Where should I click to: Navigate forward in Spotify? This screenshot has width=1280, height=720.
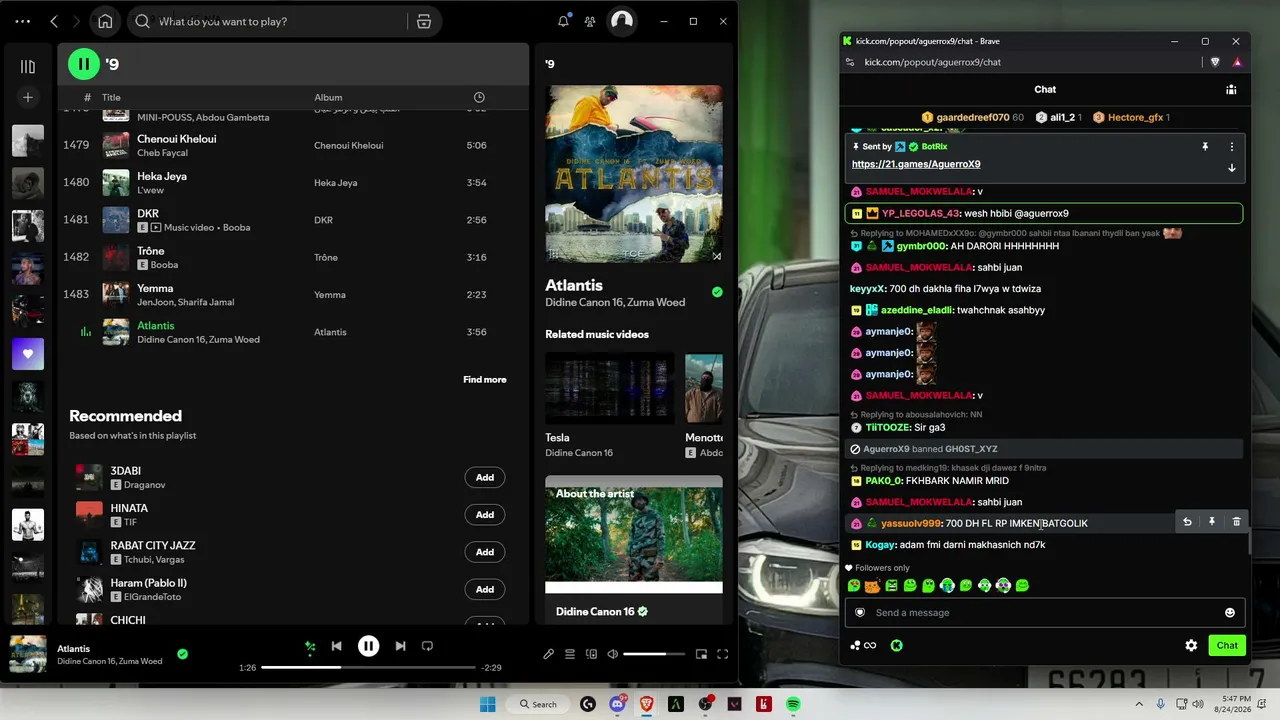(x=79, y=21)
